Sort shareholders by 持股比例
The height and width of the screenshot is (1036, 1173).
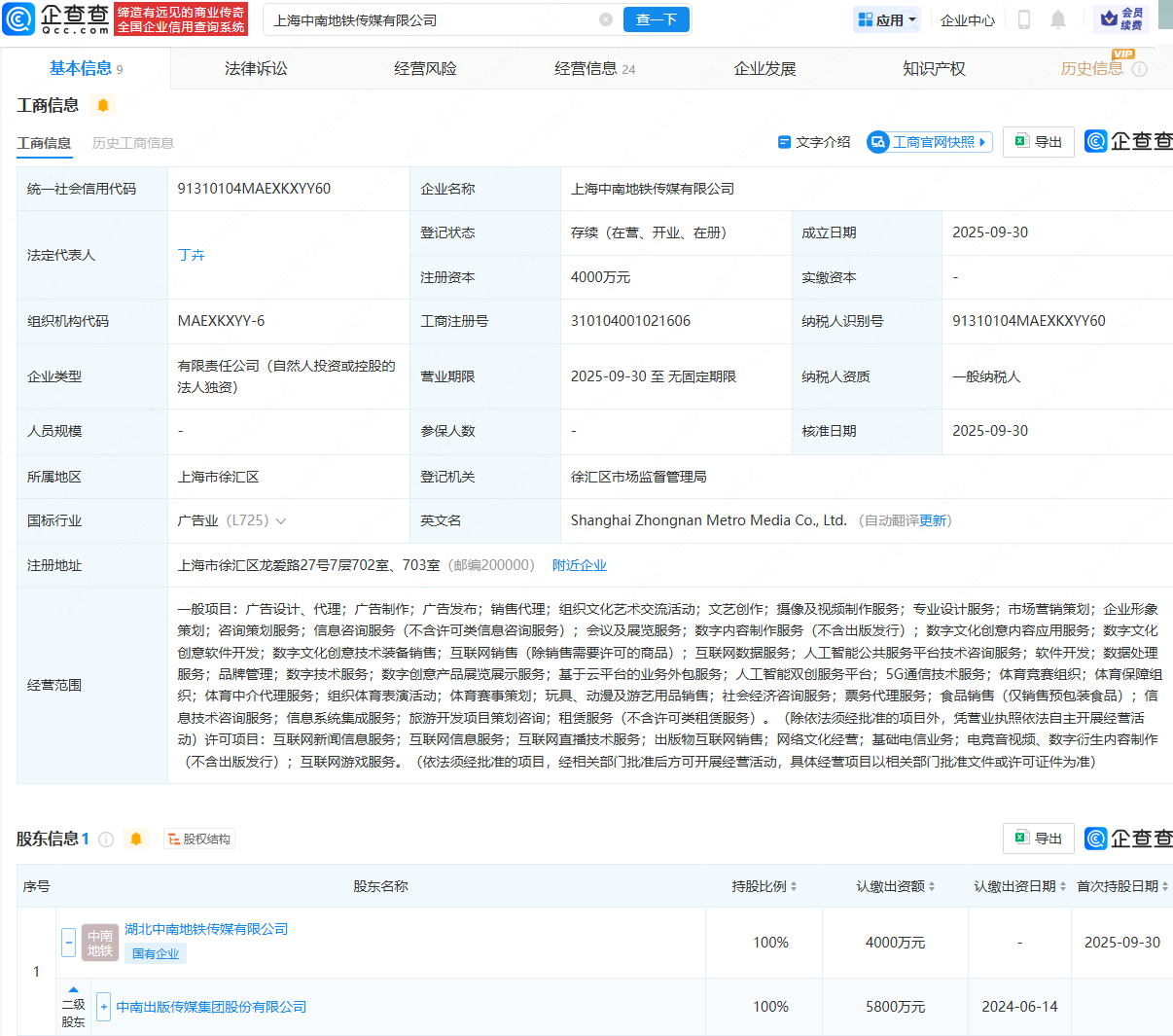pos(764,886)
